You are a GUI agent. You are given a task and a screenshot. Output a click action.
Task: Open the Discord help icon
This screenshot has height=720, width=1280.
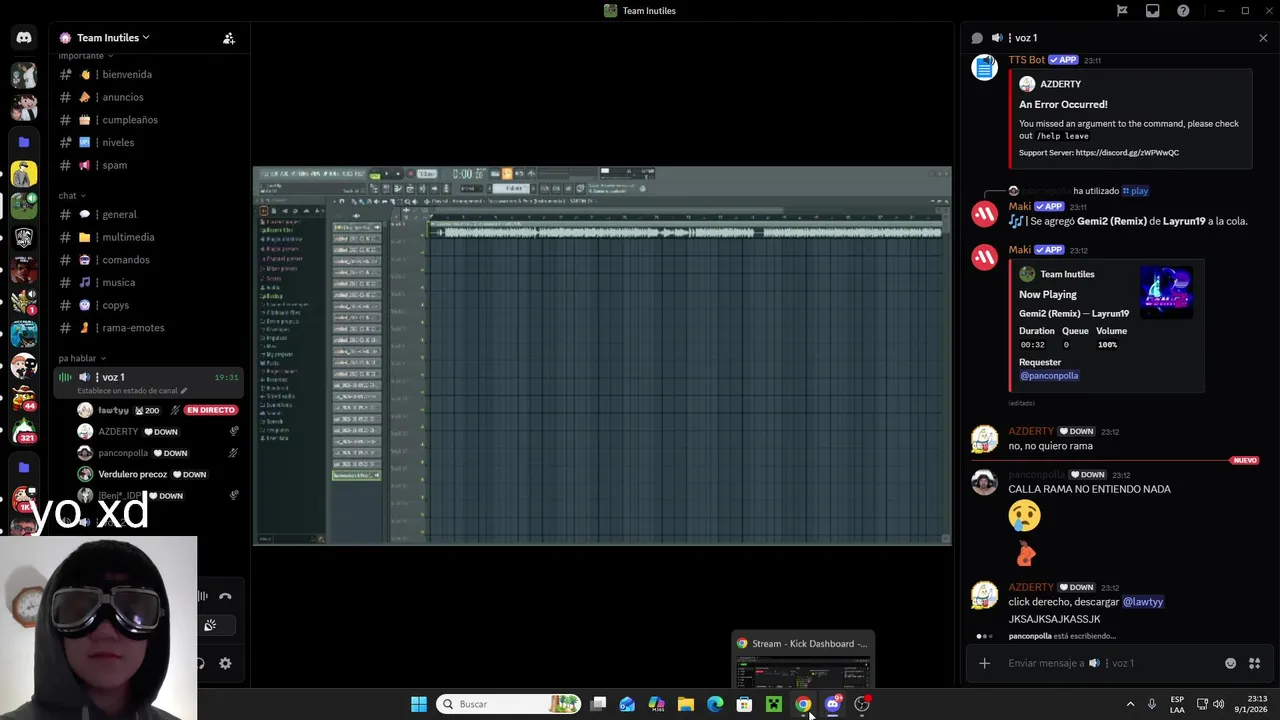click(x=1183, y=11)
